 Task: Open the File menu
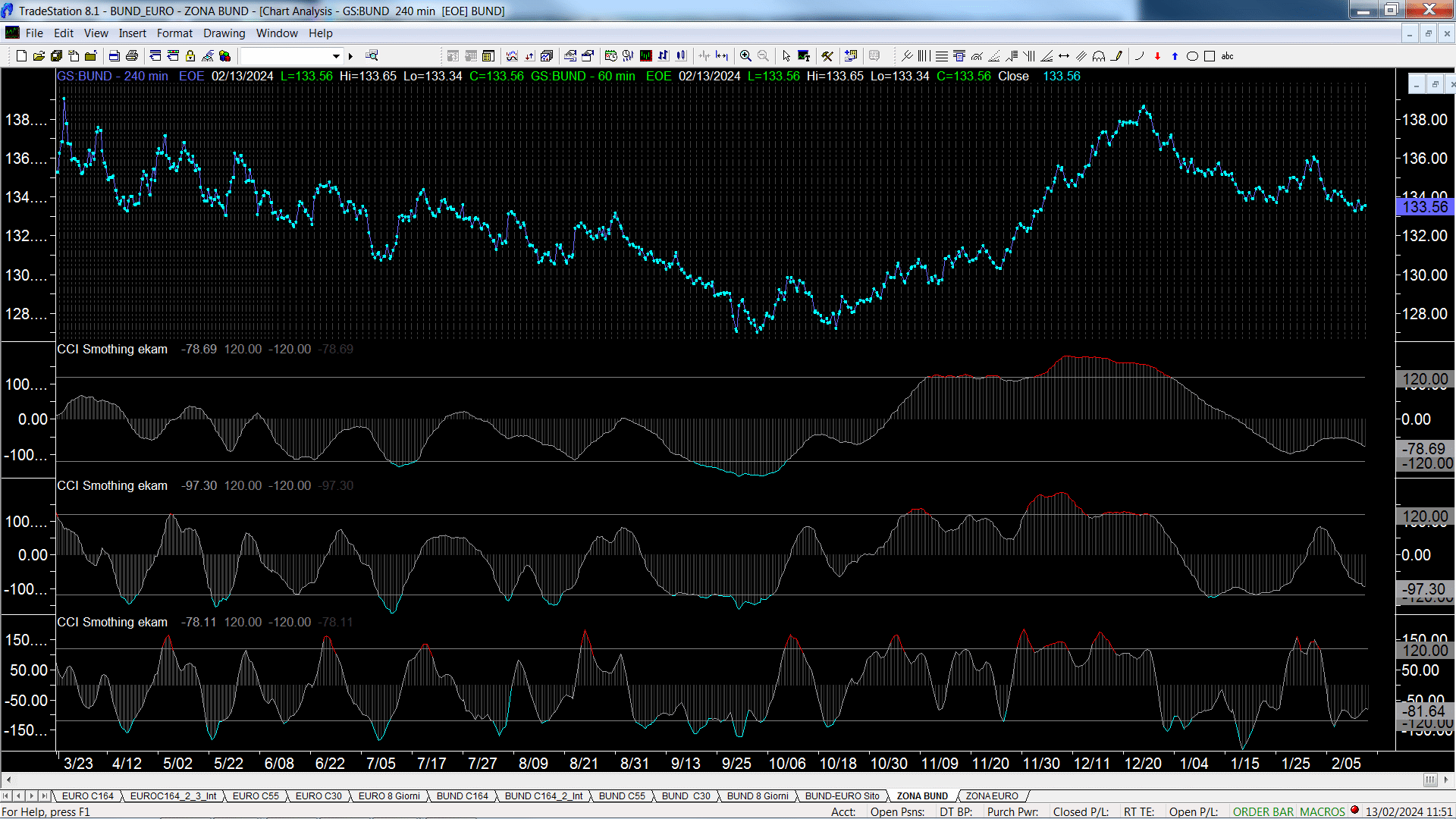tap(34, 33)
